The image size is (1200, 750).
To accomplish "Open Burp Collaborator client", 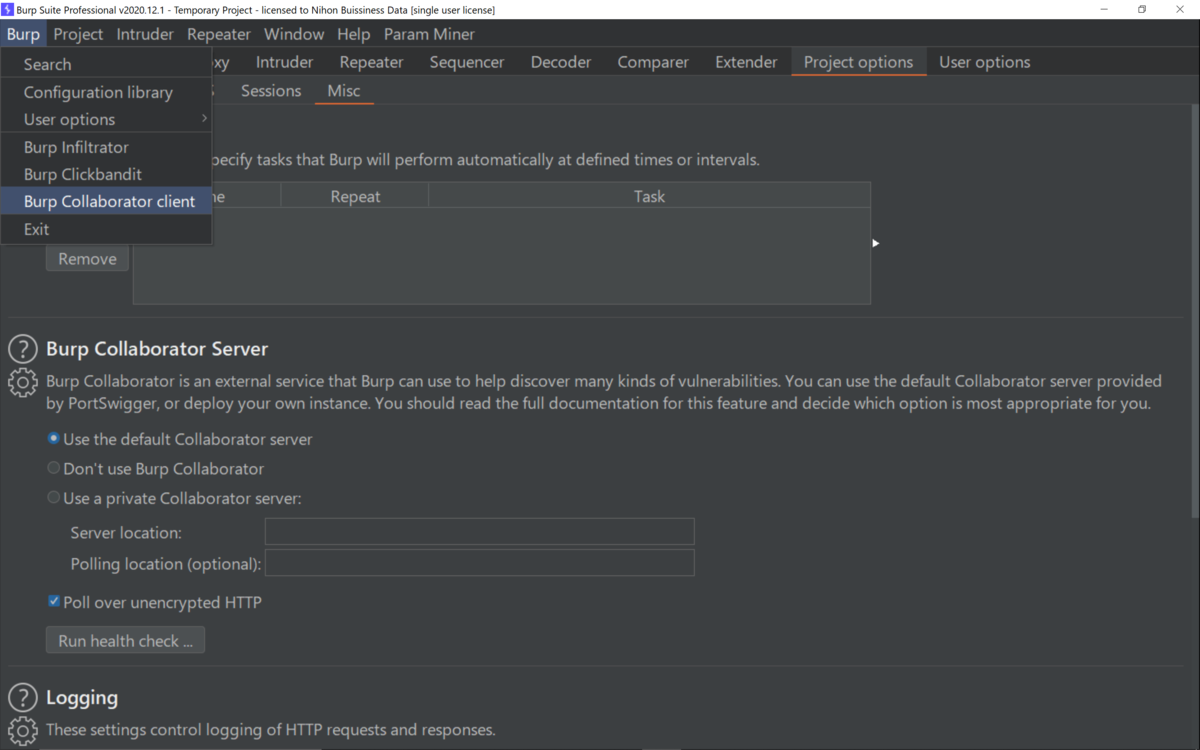I will pyautogui.click(x=106, y=201).
